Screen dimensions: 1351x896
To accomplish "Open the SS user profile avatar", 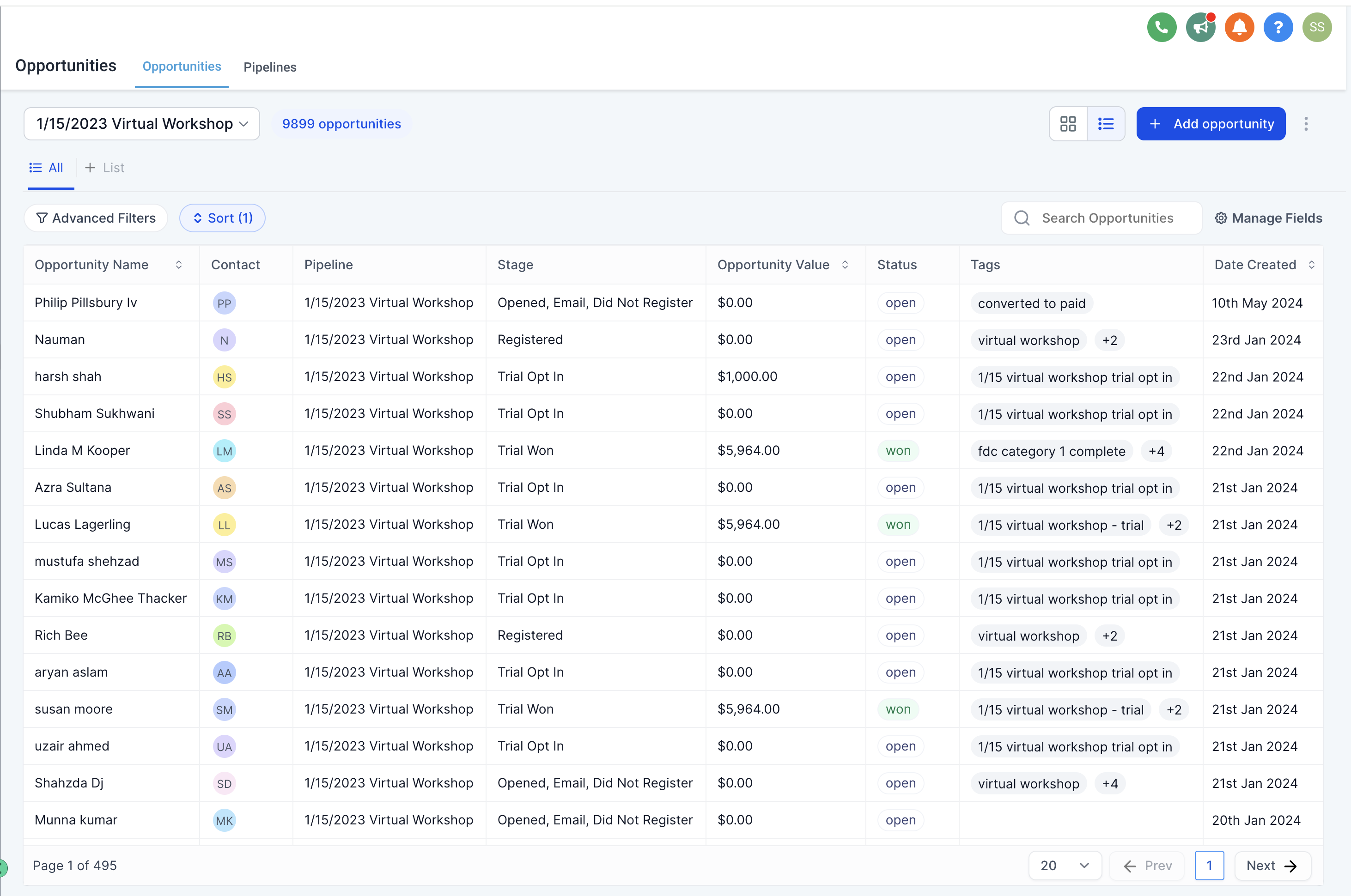I will point(1317,27).
